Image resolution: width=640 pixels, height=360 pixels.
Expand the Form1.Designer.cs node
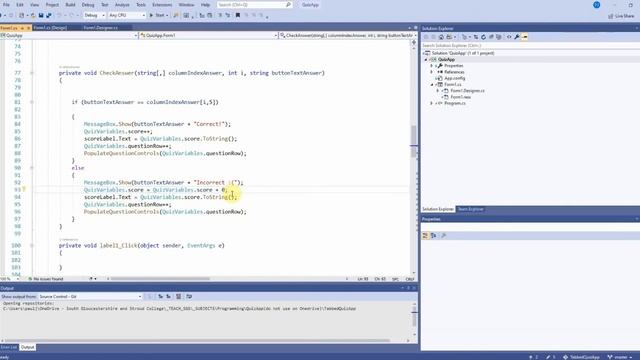438,91
